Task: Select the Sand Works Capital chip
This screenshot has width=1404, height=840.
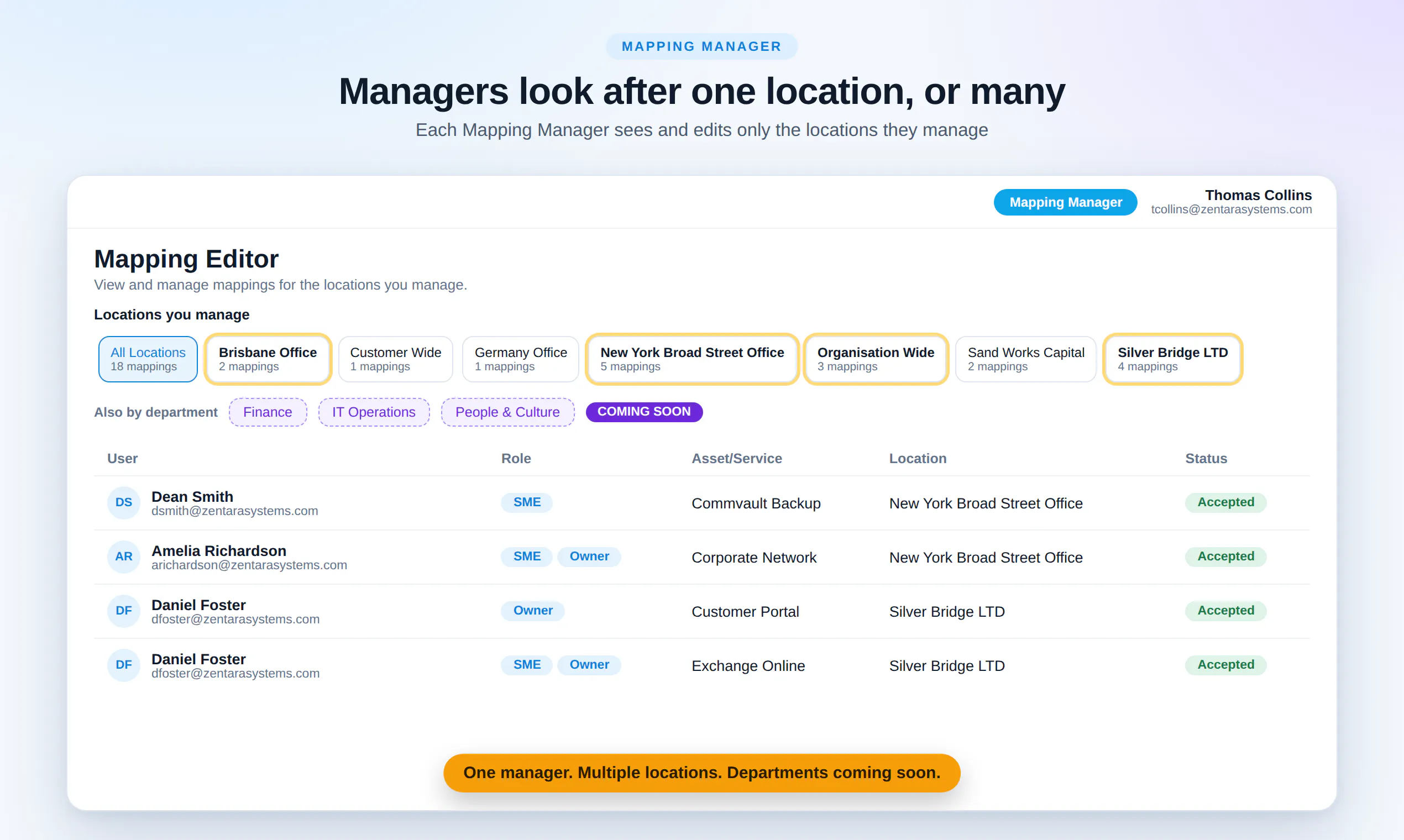Action: point(1025,359)
